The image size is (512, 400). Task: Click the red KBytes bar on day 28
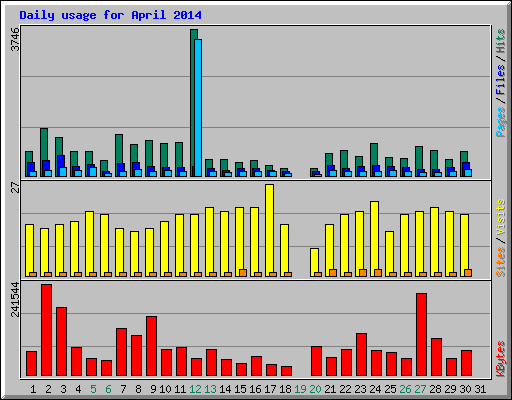436,357
